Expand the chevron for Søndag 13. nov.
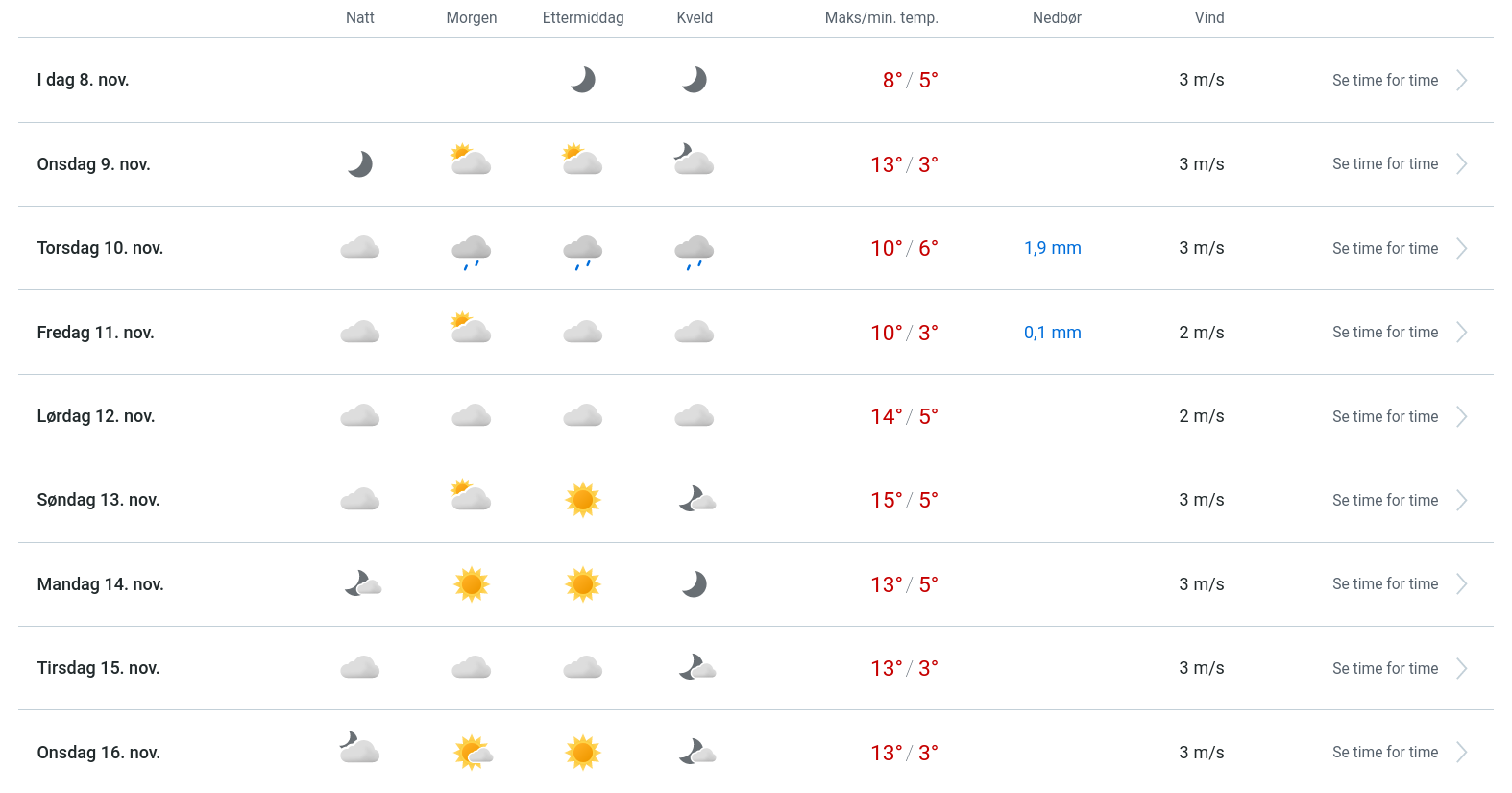 (x=1461, y=501)
